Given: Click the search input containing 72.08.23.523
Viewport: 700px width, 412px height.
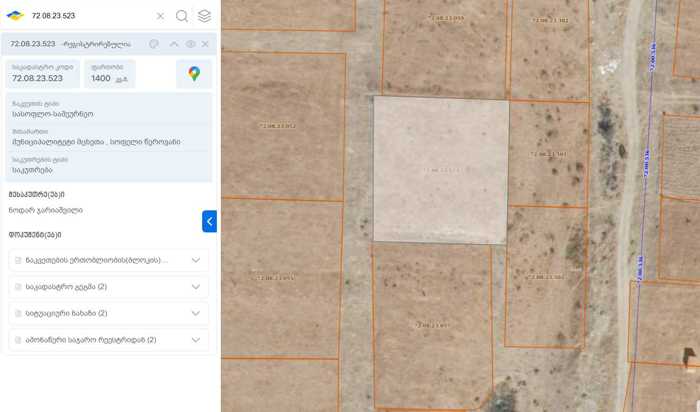Looking at the screenshot, I should 90,16.
